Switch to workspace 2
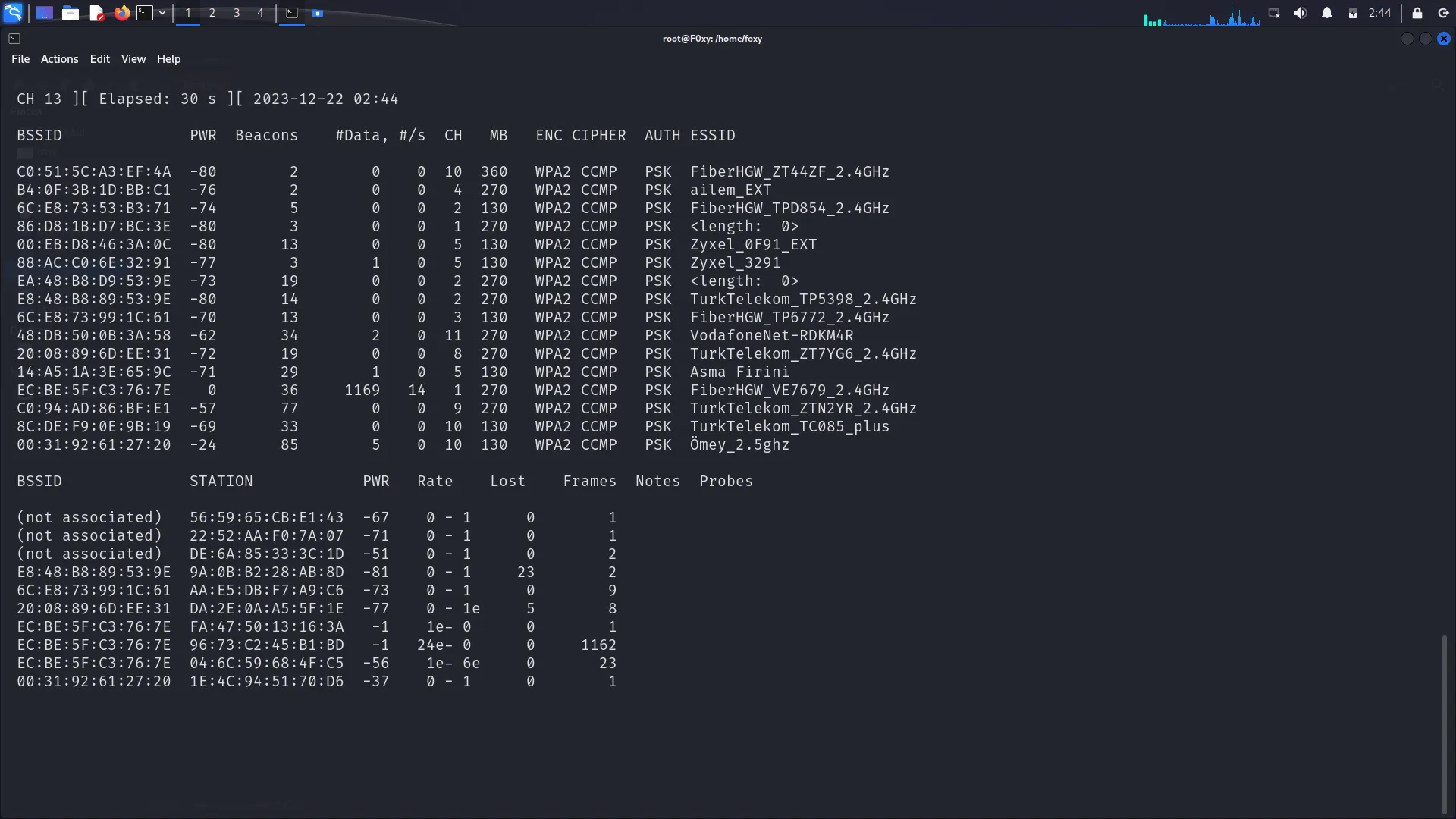The height and width of the screenshot is (819, 1456). (x=212, y=13)
